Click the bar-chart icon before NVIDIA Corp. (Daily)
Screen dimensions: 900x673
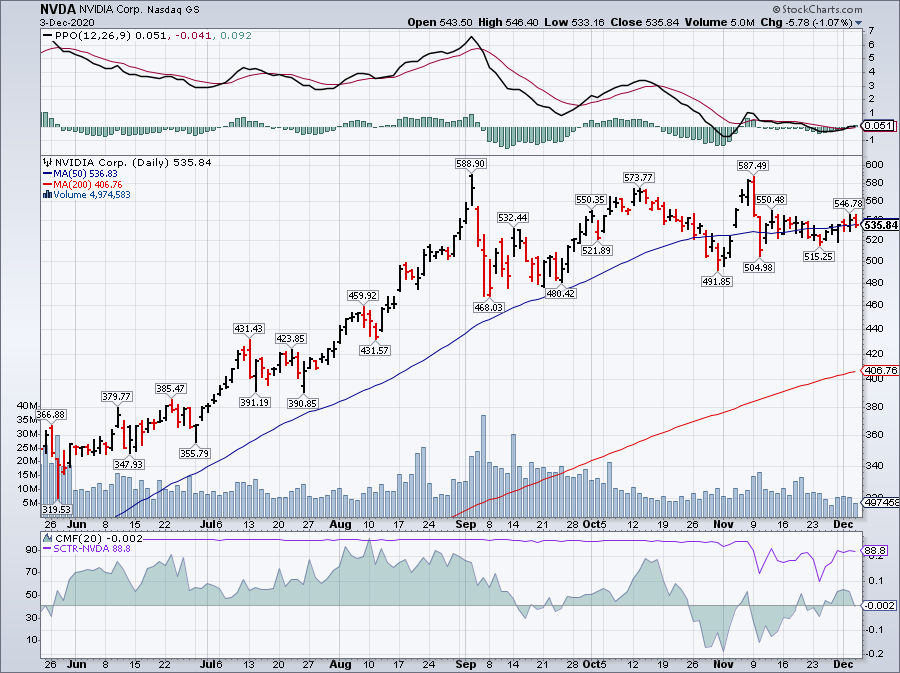48,163
